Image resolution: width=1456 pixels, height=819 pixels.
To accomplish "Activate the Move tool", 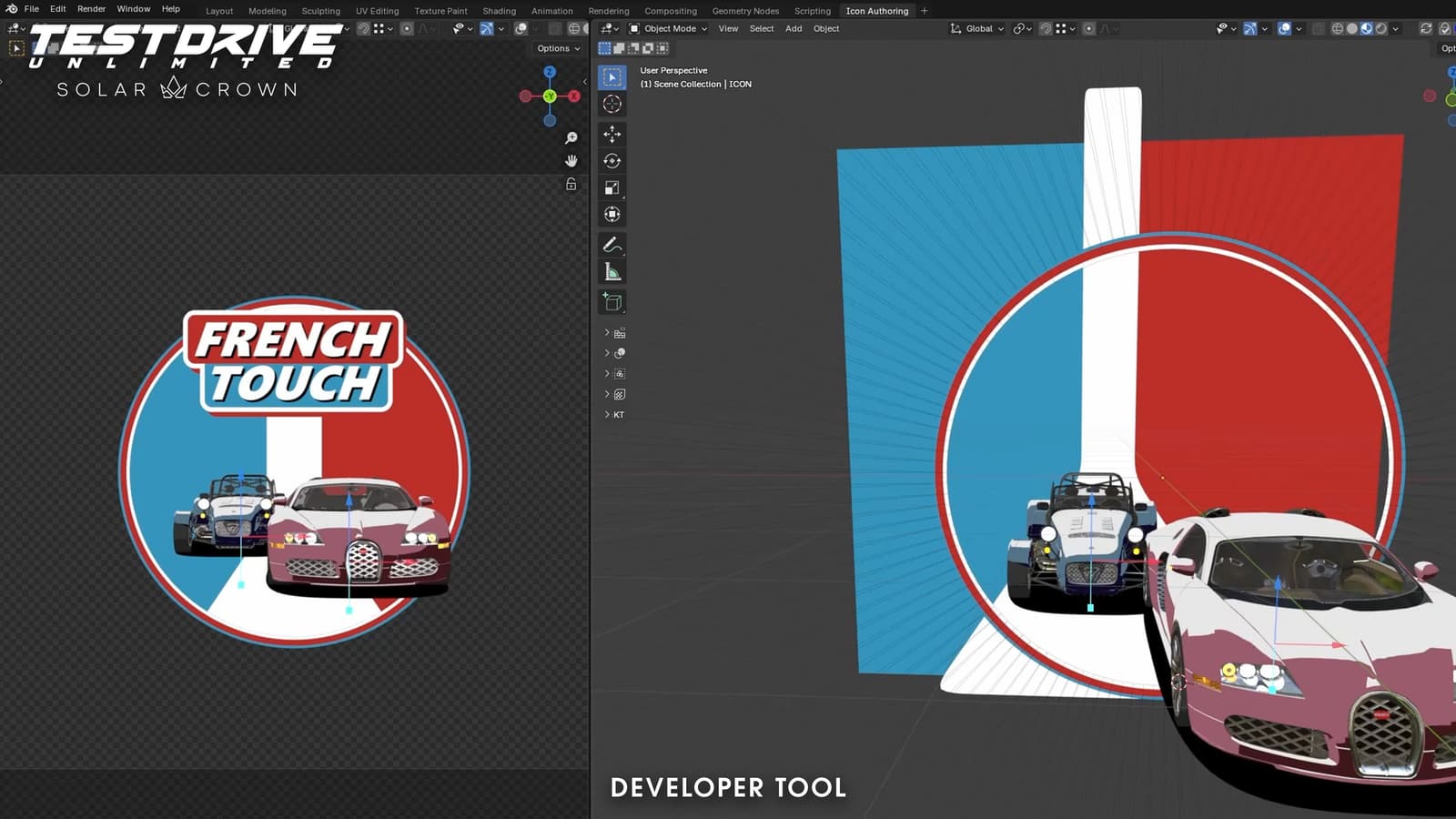I will point(612,135).
